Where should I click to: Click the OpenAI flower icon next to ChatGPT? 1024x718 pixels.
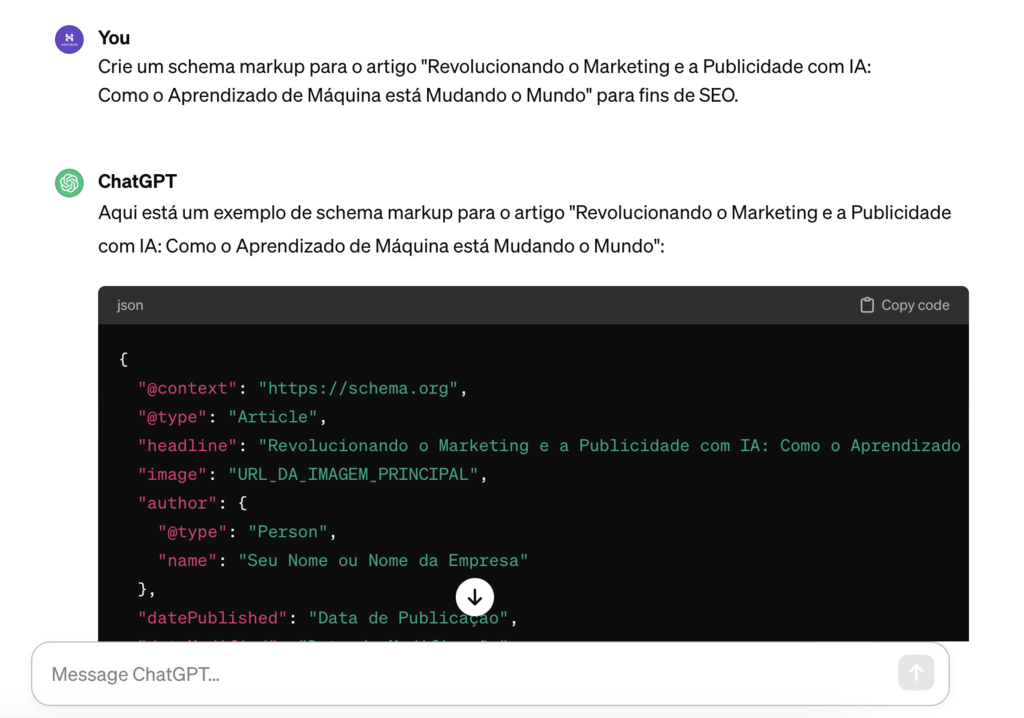(68, 182)
